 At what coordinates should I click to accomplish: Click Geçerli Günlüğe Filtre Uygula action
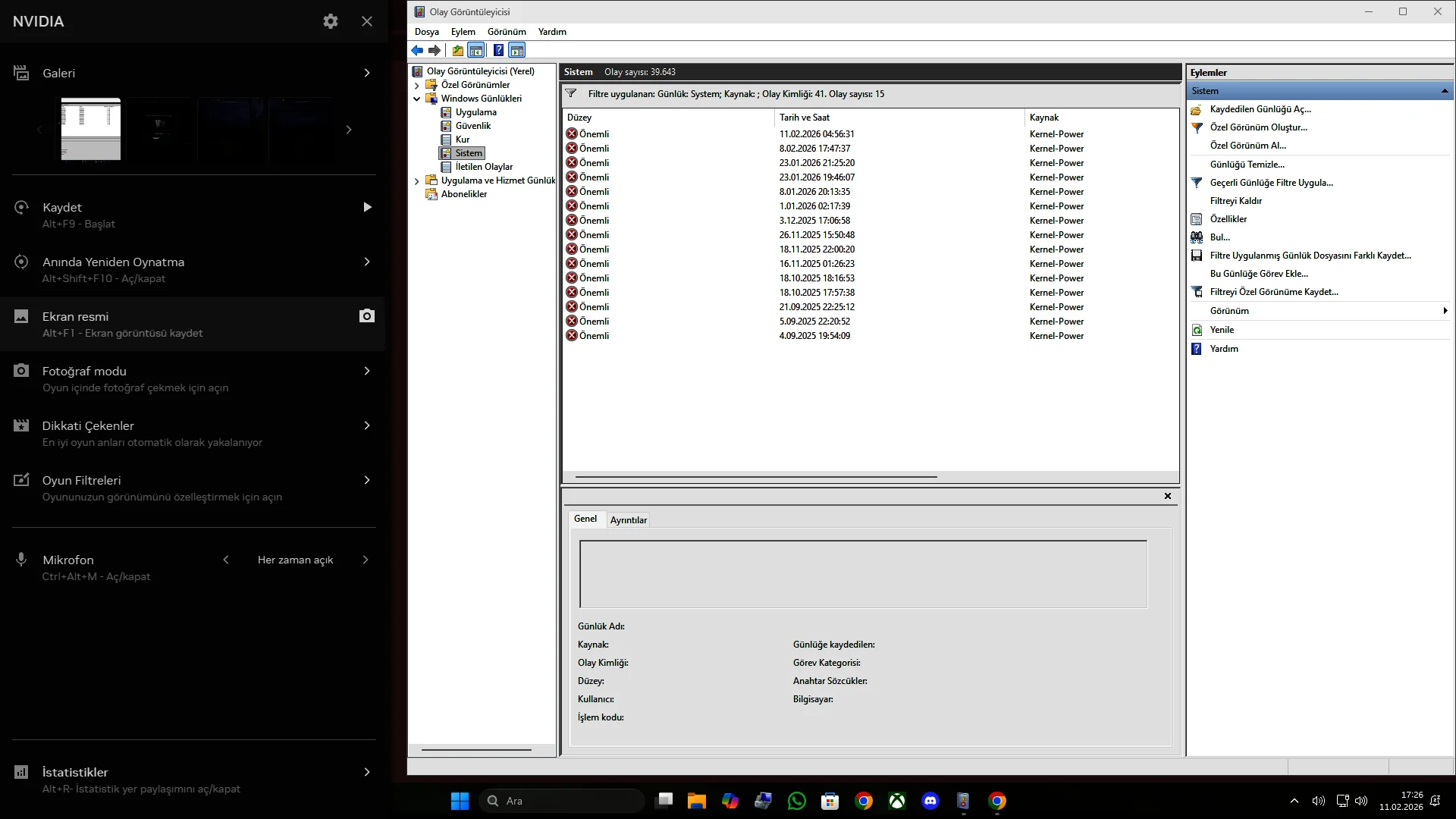(1271, 183)
